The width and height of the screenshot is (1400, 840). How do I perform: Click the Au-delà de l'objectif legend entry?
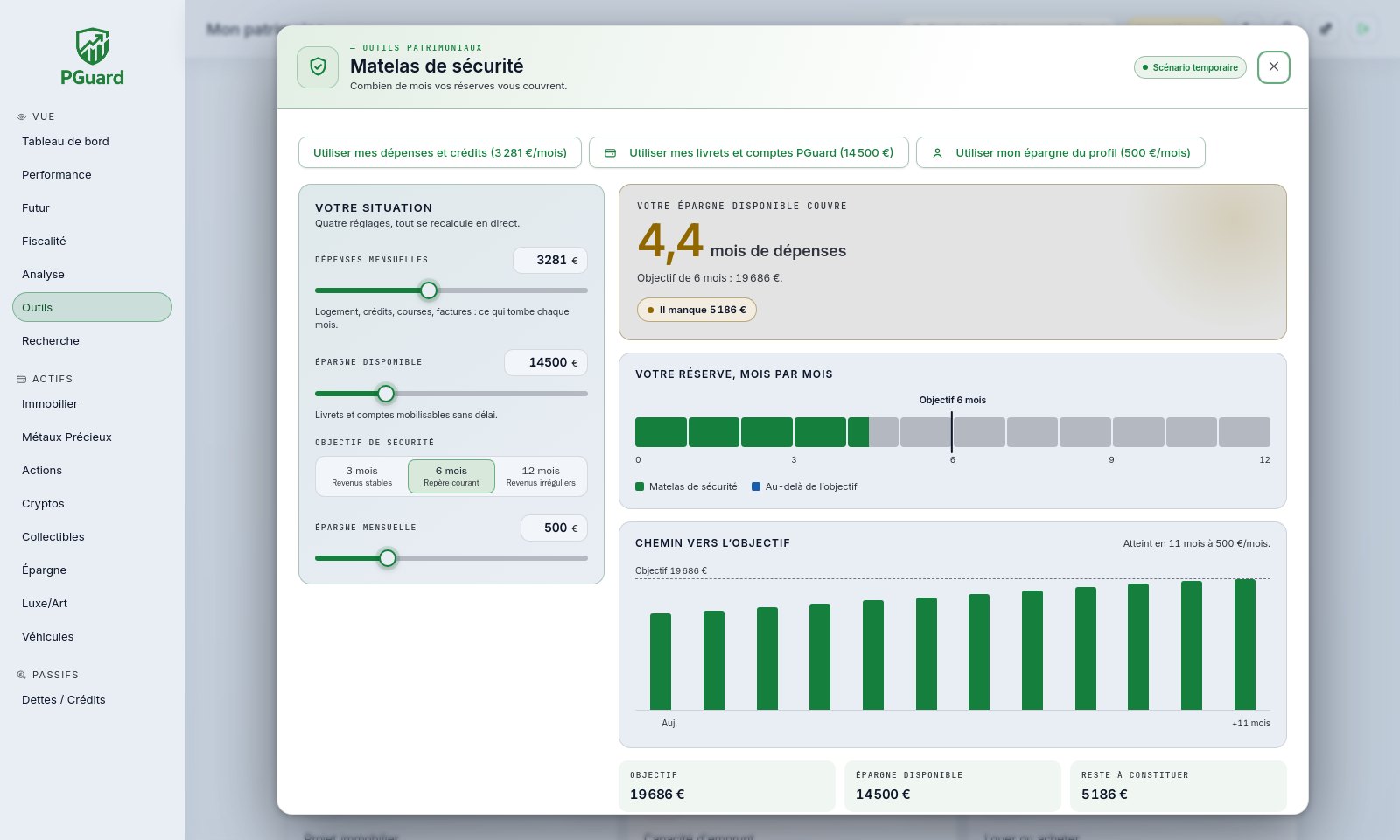(804, 486)
